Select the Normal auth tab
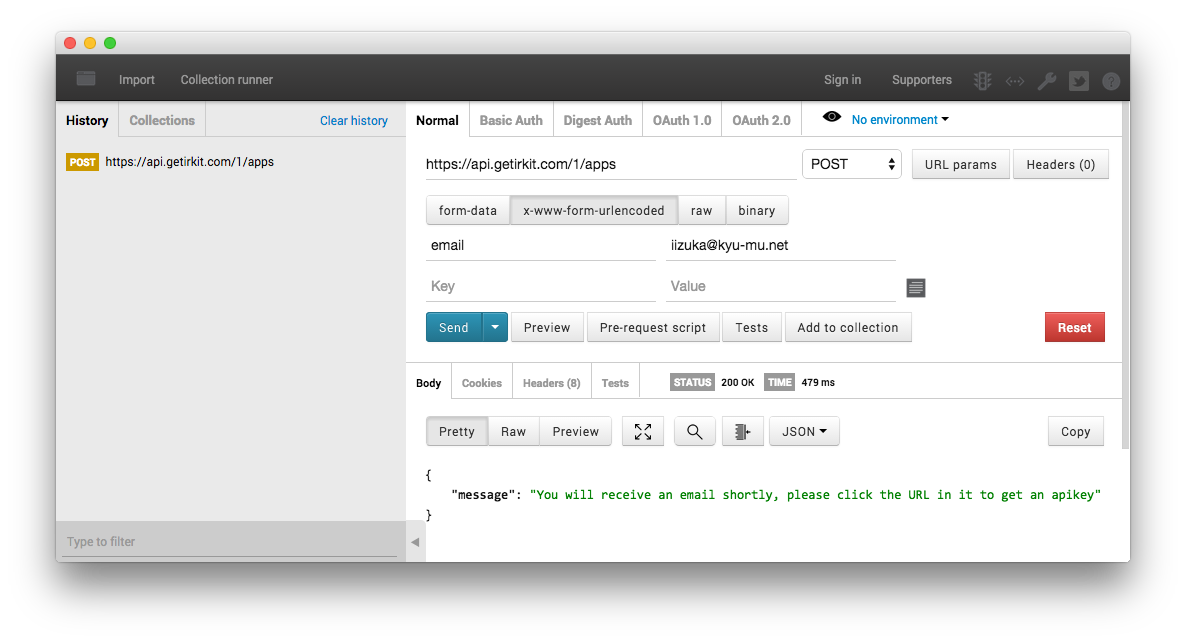The width and height of the screenshot is (1186, 642). pos(437,120)
